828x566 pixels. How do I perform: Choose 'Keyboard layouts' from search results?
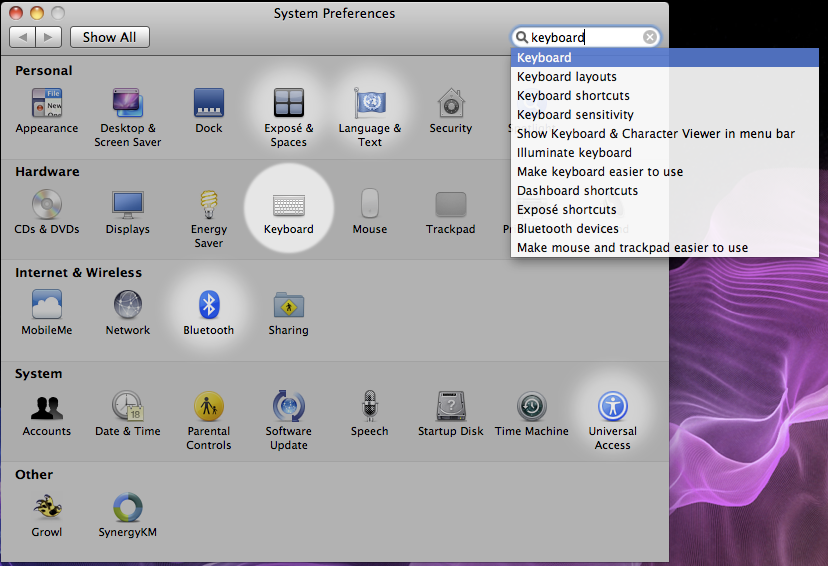(x=665, y=77)
